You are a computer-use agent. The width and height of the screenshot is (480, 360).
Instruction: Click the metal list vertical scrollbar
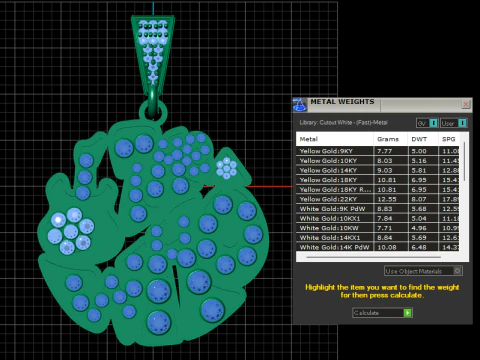click(464, 162)
